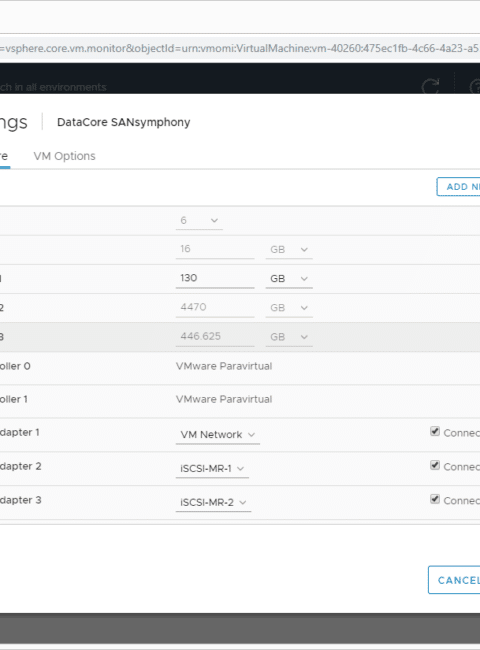480x650 pixels.
Task: Switch to the VM Options tab
Action: coord(64,156)
